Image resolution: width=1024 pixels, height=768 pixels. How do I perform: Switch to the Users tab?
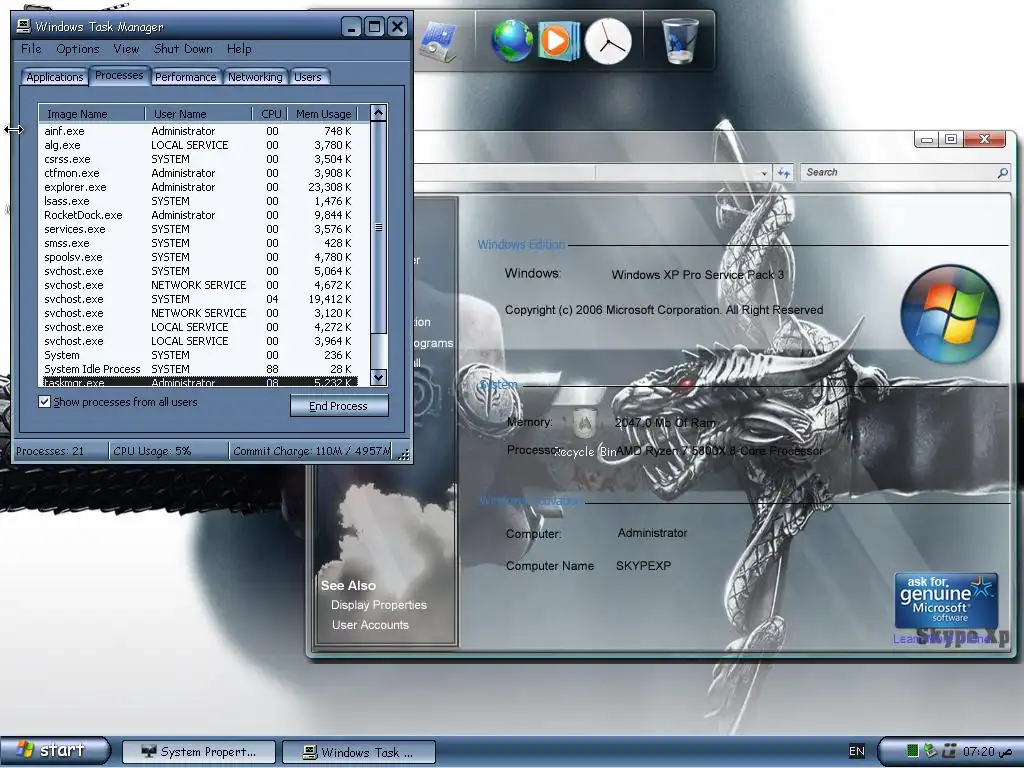308,76
